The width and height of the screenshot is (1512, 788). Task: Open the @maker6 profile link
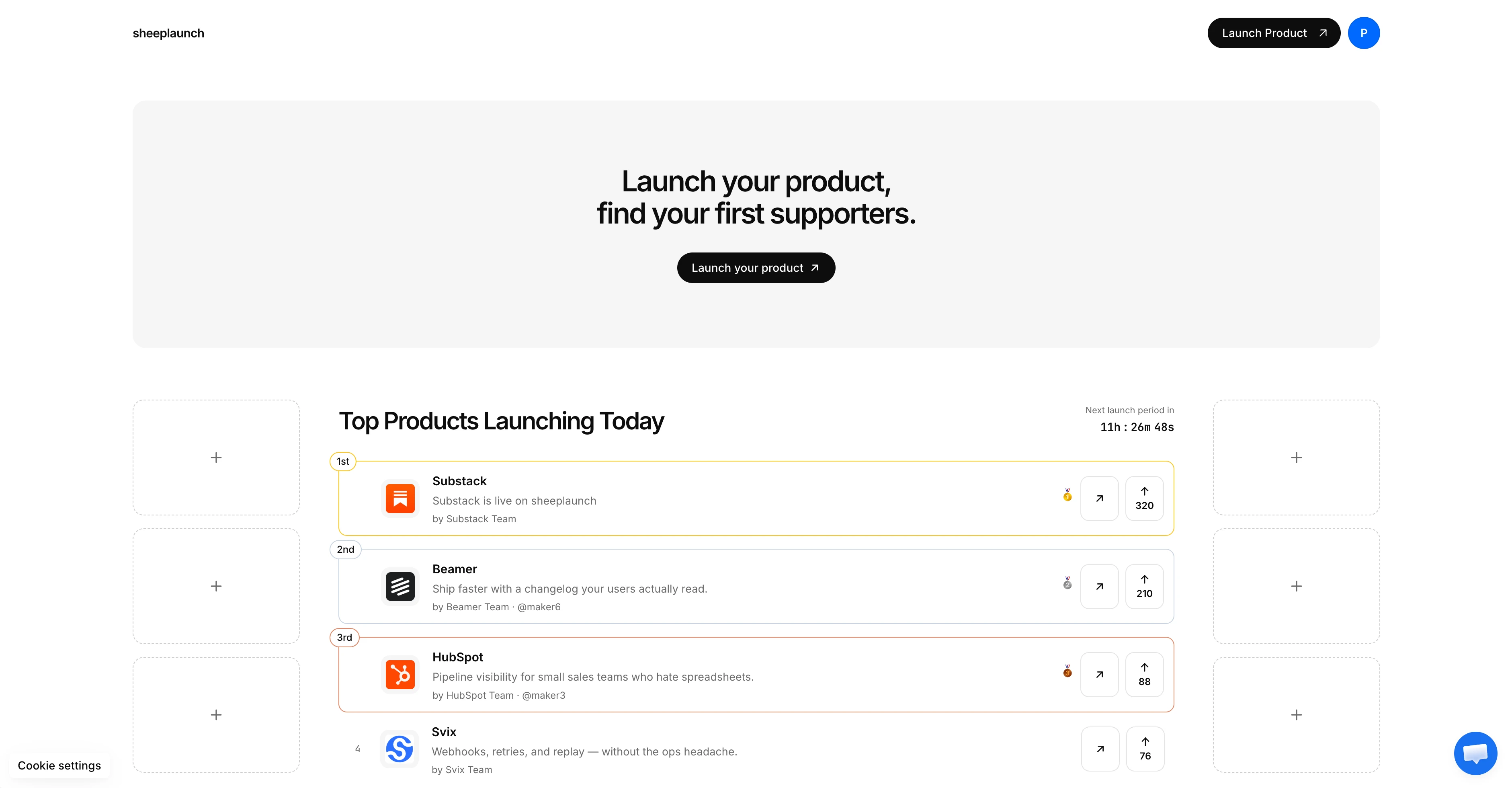[539, 607]
